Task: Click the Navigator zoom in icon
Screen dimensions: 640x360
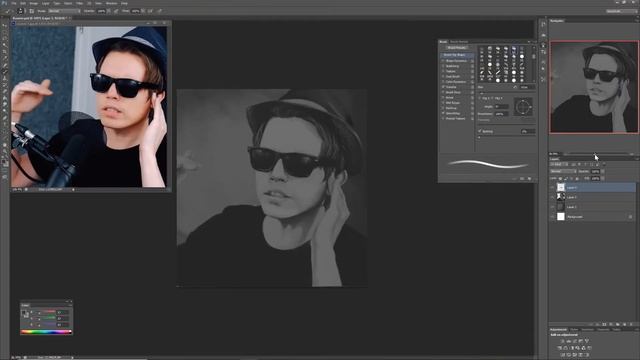Action: point(632,154)
